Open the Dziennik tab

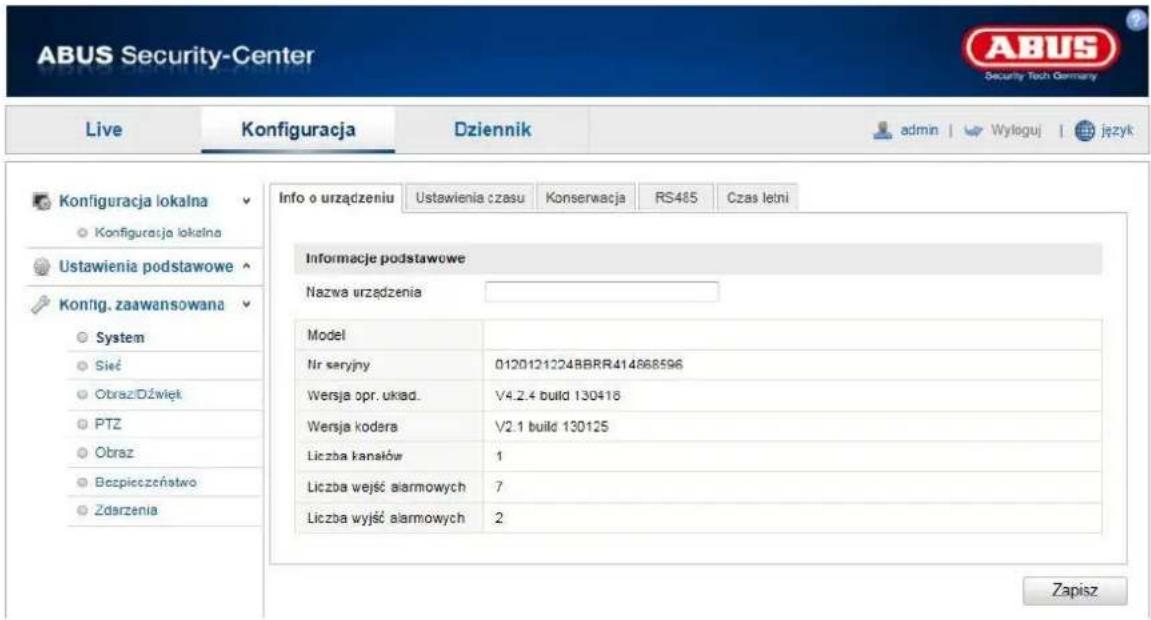[492, 130]
